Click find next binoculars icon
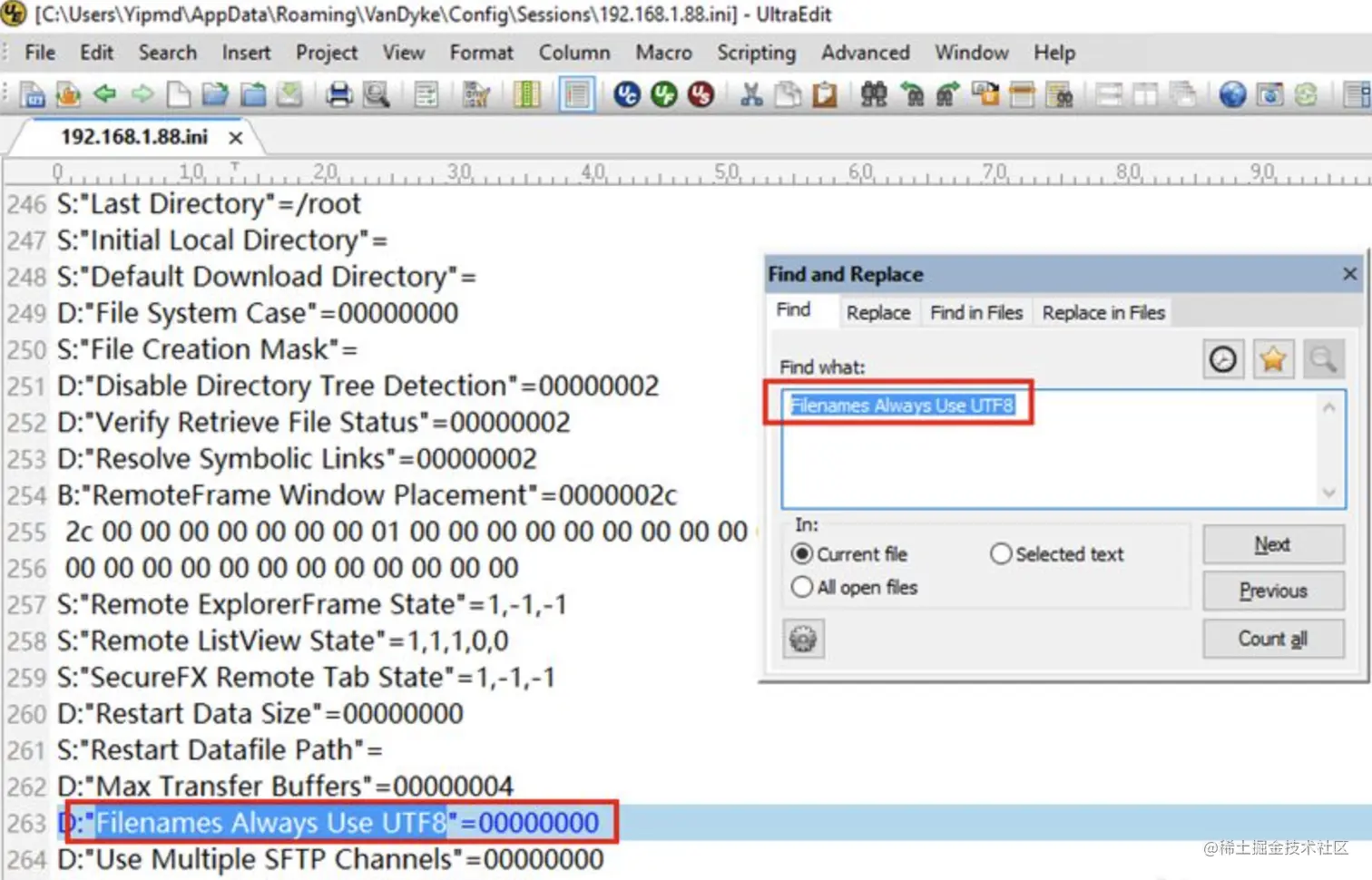This screenshot has height=880, width=1372. tap(947, 93)
